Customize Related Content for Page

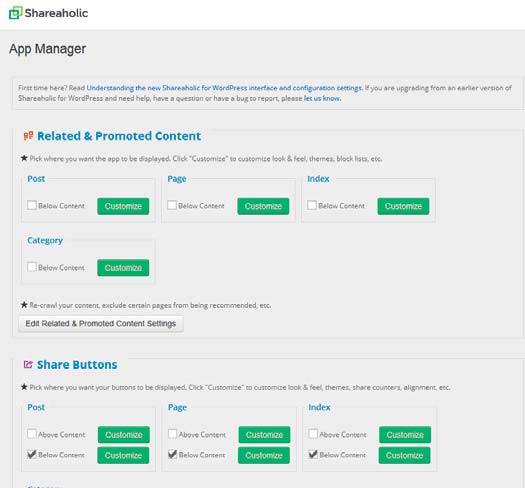click(263, 206)
